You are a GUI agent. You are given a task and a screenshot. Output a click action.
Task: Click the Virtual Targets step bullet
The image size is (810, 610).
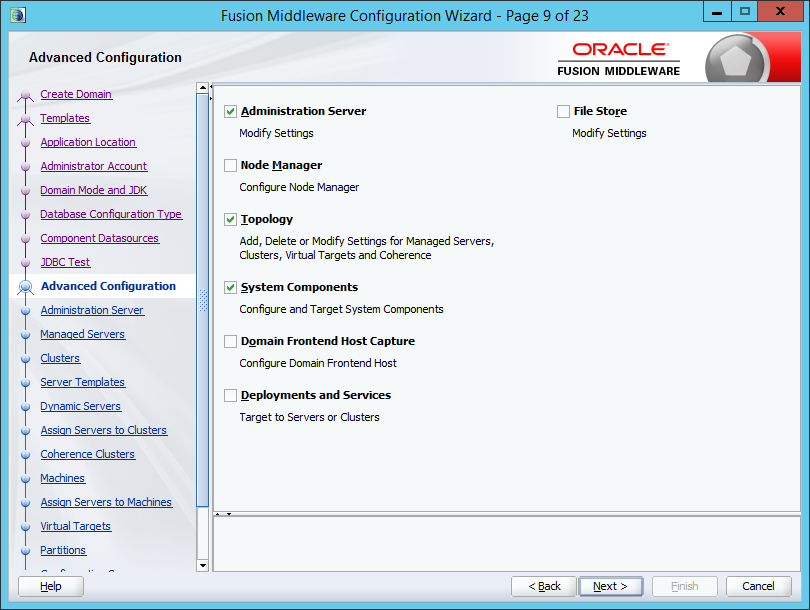[x=25, y=527]
